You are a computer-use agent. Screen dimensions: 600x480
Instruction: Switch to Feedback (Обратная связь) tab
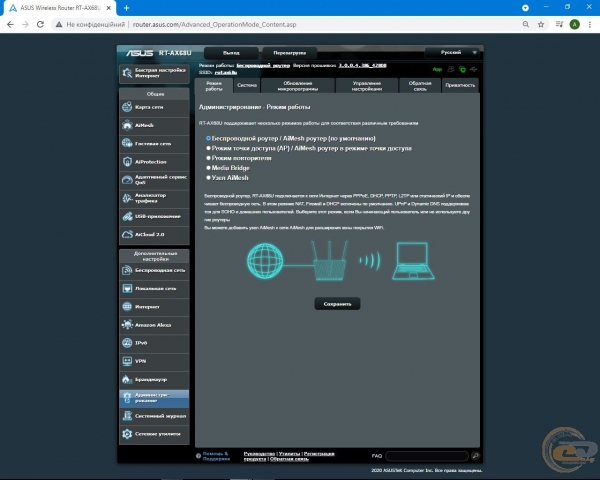pos(420,86)
